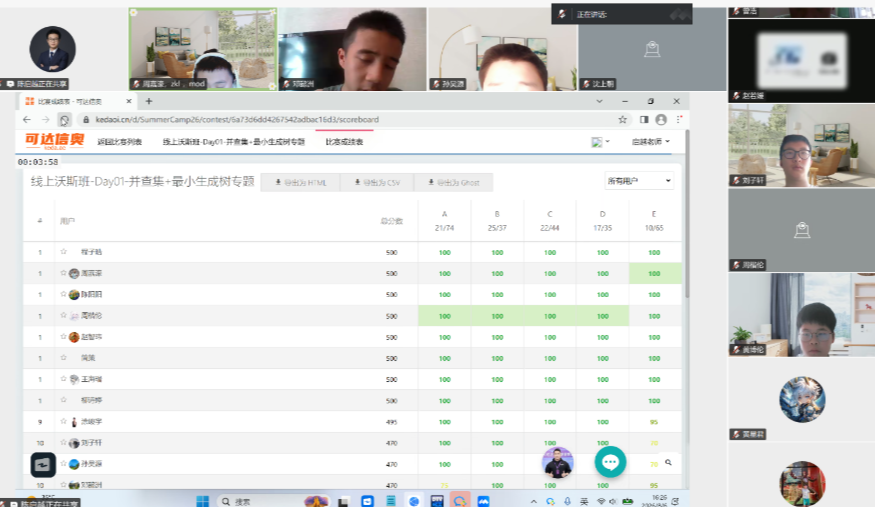Open 返回比赛列表 in the site nav
Image resolution: width=875 pixels, height=507 pixels.
pyautogui.click(x=119, y=142)
